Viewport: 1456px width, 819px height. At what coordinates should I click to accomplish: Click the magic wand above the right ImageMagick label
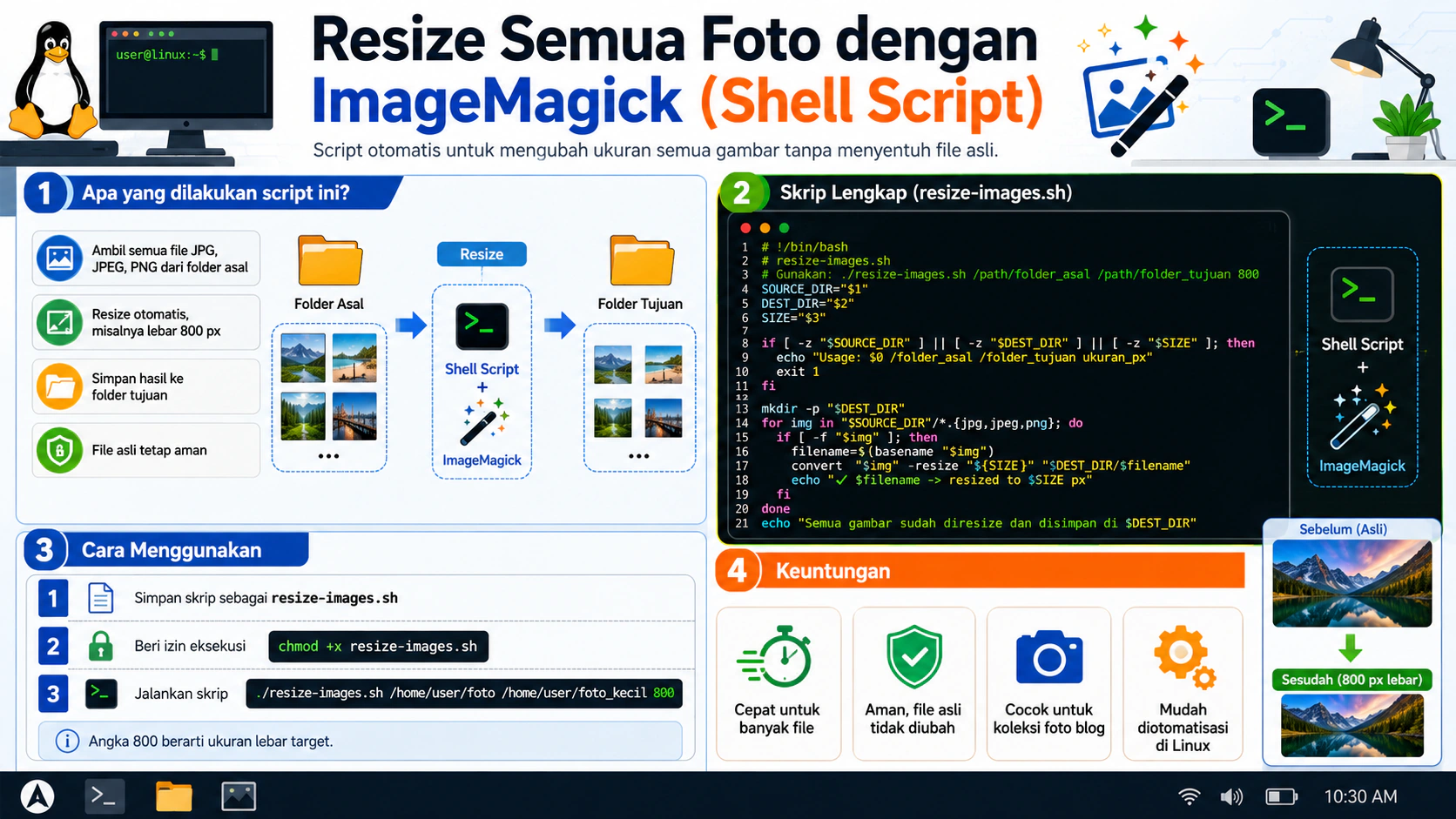pyautogui.click(x=1363, y=416)
